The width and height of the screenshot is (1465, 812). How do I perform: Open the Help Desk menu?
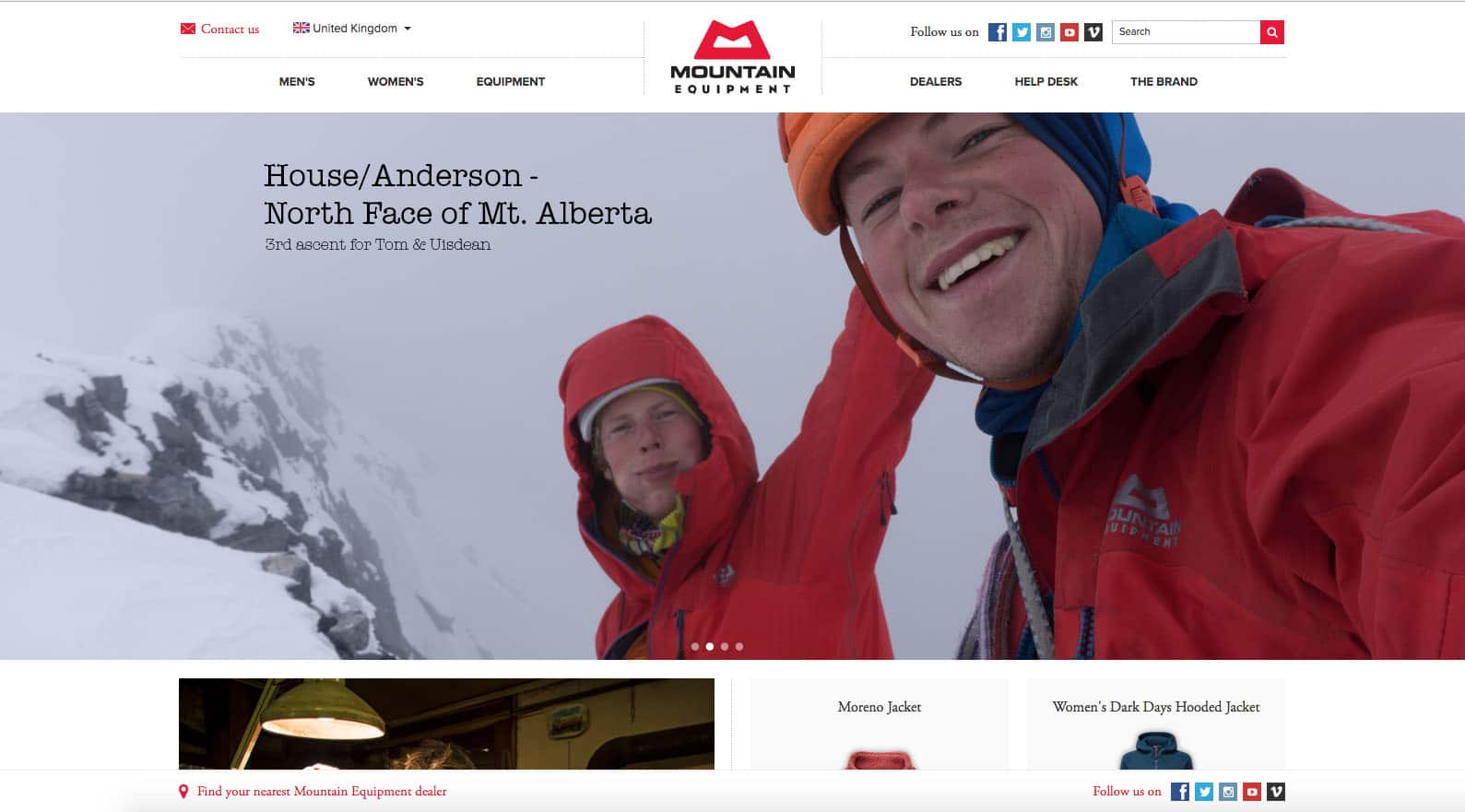click(1046, 82)
